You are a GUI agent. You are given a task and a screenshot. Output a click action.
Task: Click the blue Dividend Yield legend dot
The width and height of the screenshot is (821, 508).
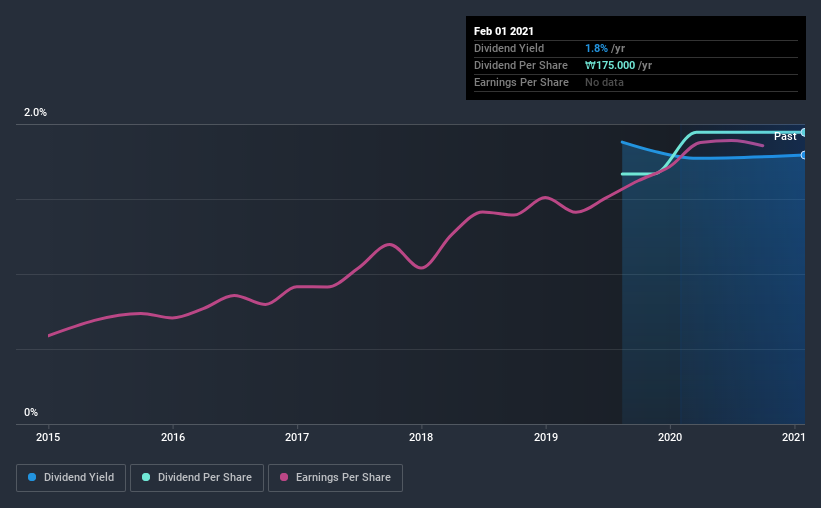pos(32,477)
